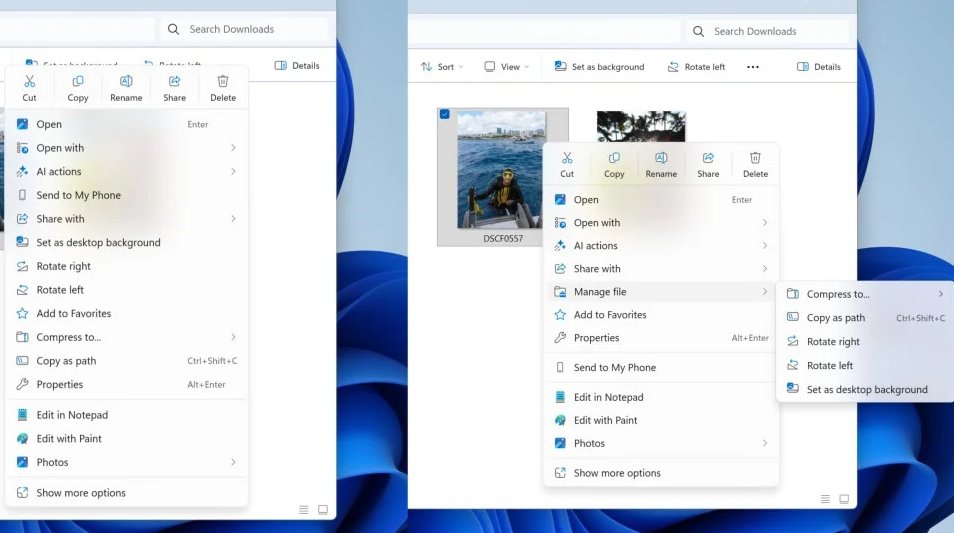Expand Open with submenu in left menu
Viewport: 954px width, 533px height.
233,148
